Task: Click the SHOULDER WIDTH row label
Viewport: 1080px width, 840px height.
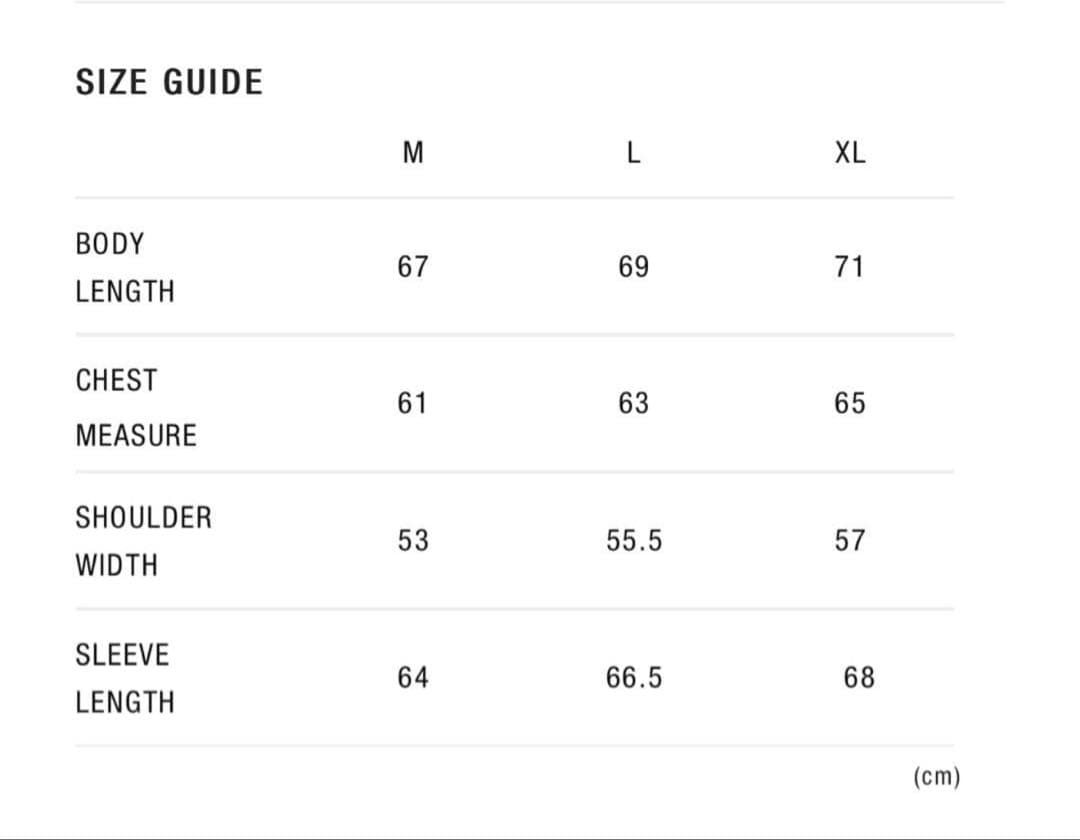Action: point(143,541)
